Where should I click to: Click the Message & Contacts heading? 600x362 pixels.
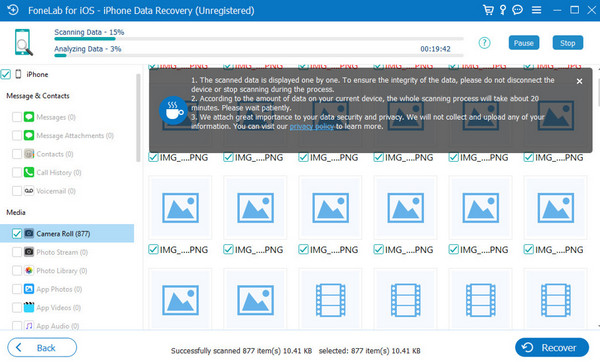click(x=38, y=96)
